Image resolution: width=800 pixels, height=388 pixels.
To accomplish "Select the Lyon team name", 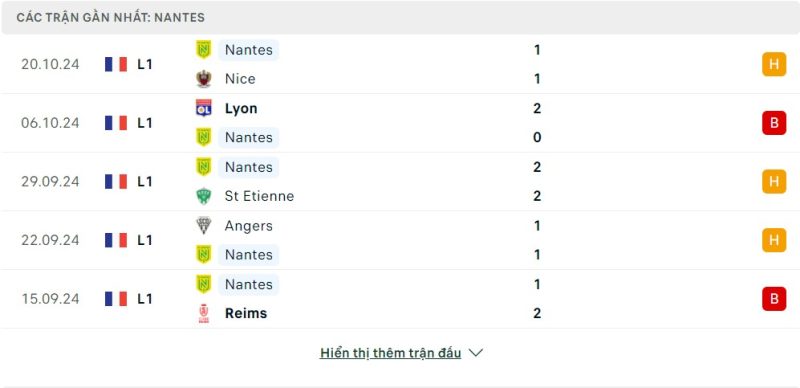I will (241, 109).
